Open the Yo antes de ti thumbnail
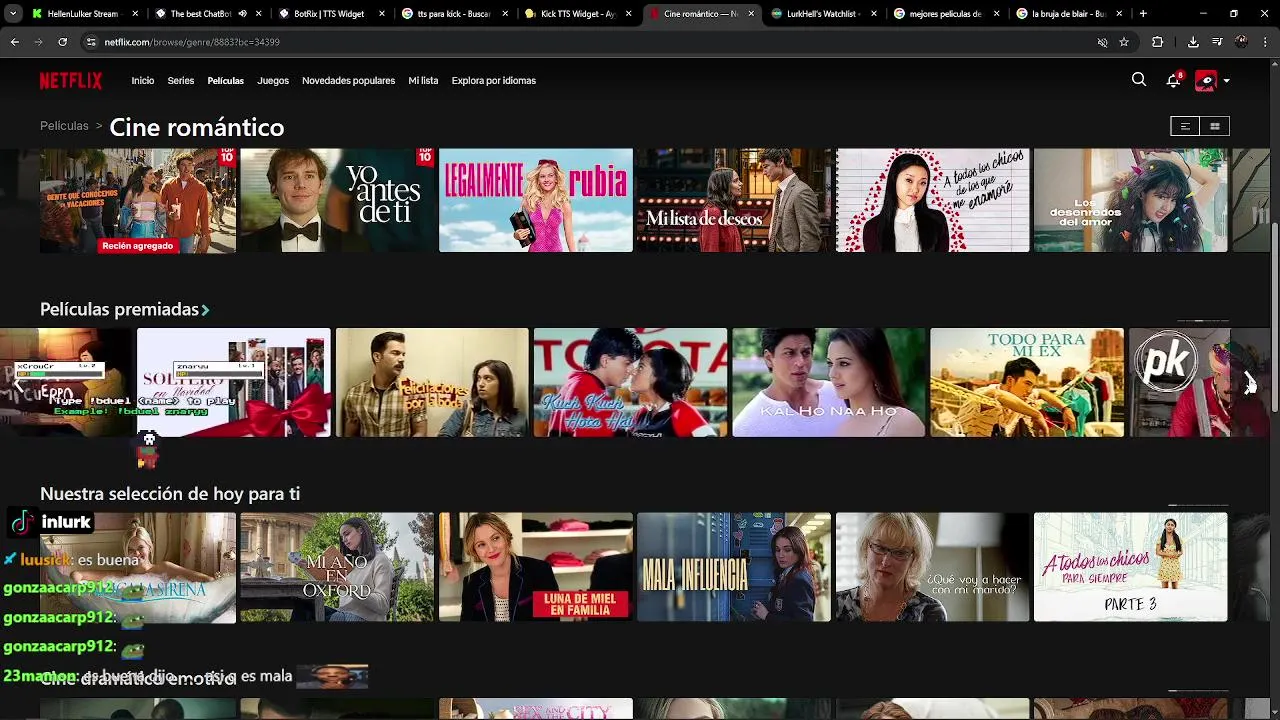This screenshot has width=1280, height=720. point(337,200)
